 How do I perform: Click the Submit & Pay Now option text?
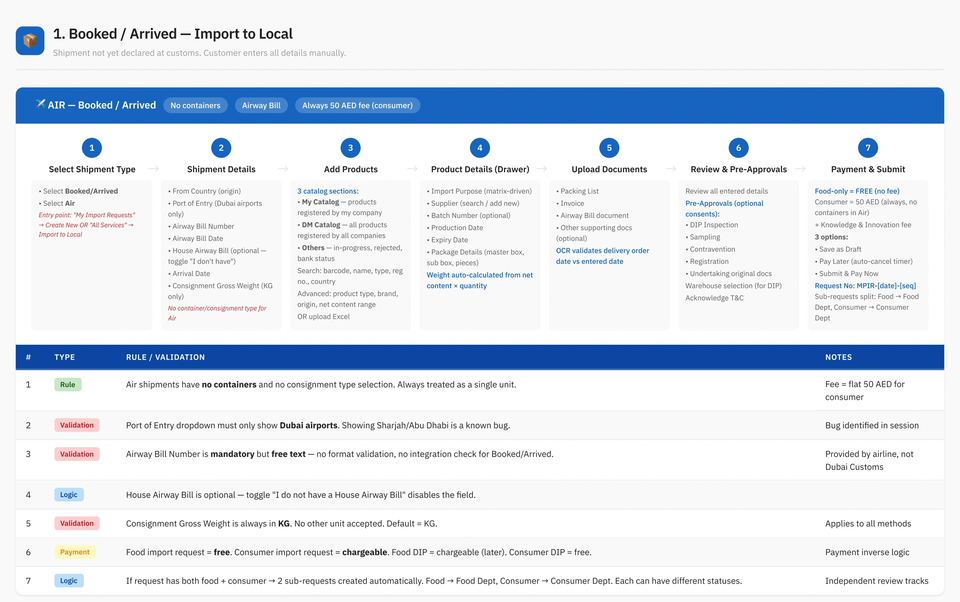pyautogui.click(x=846, y=274)
